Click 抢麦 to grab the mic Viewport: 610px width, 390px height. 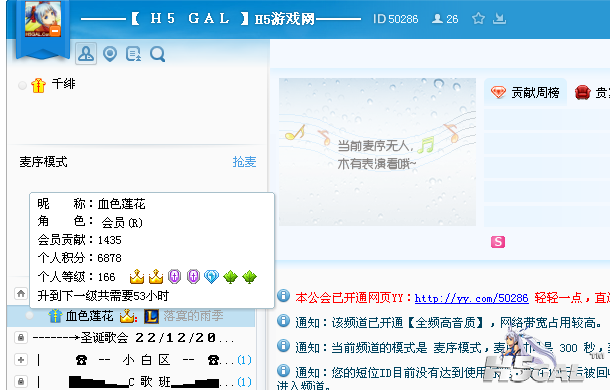pyautogui.click(x=244, y=162)
